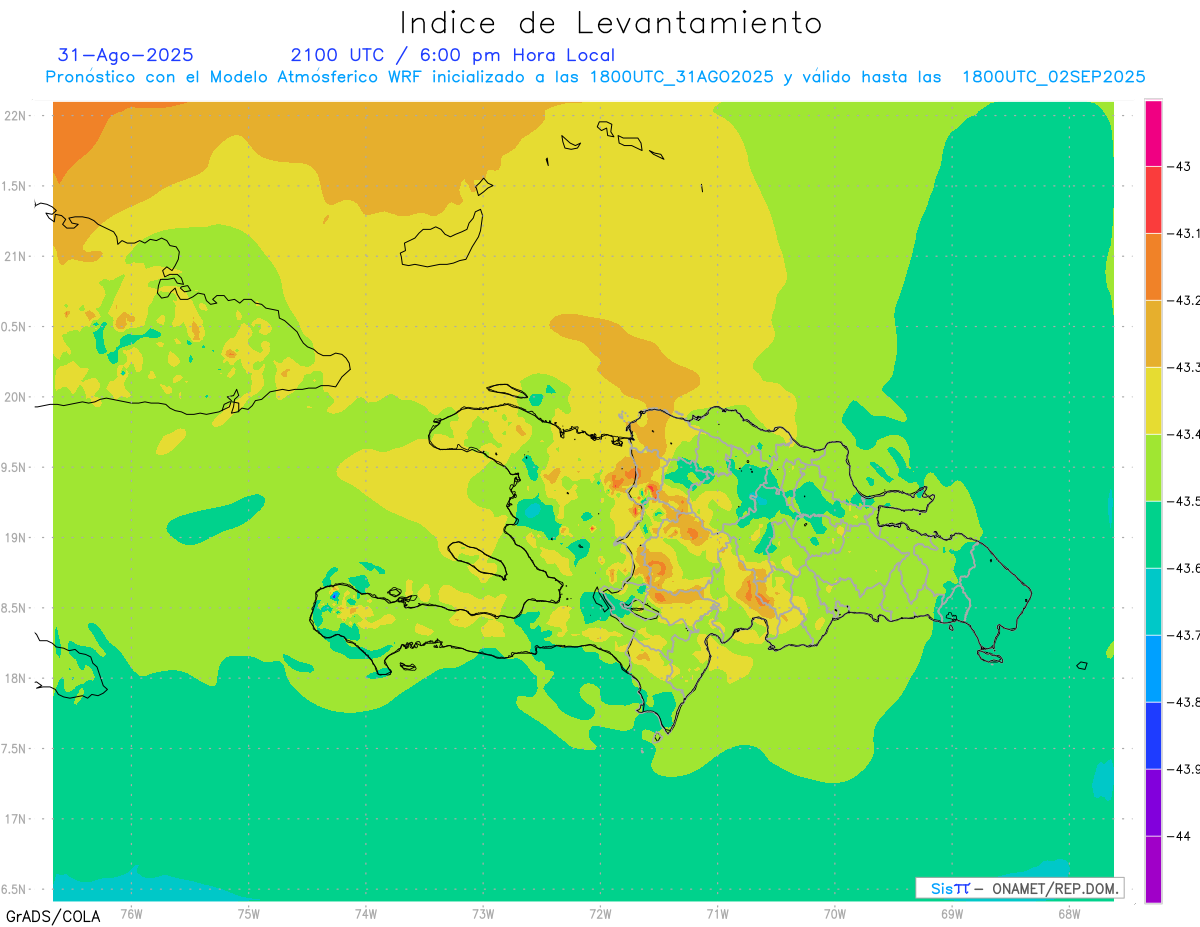
Task: Click the '74W' longitude label
Action: click(x=366, y=914)
